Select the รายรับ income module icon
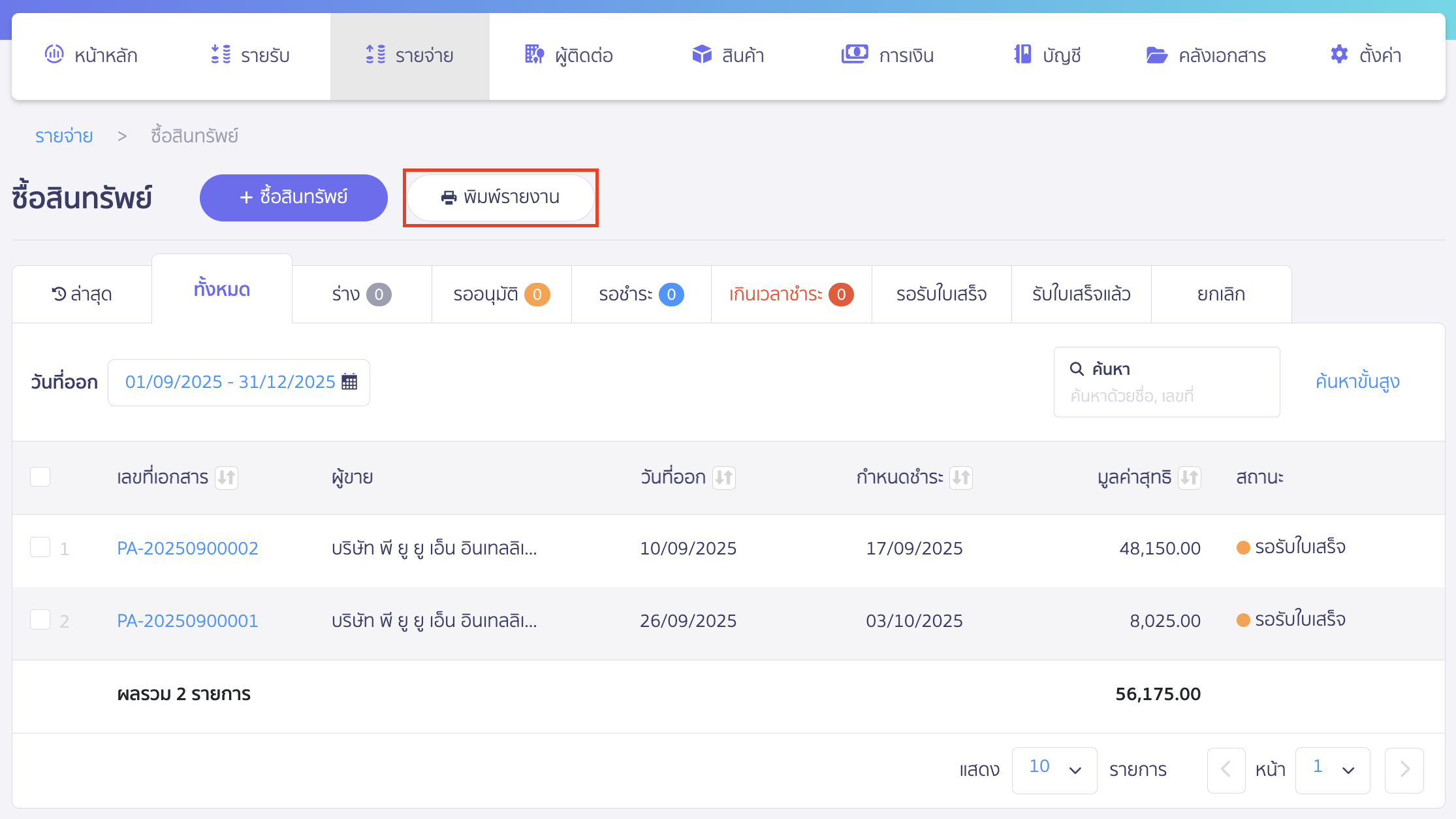The height and width of the screenshot is (819, 1456). coord(221,55)
